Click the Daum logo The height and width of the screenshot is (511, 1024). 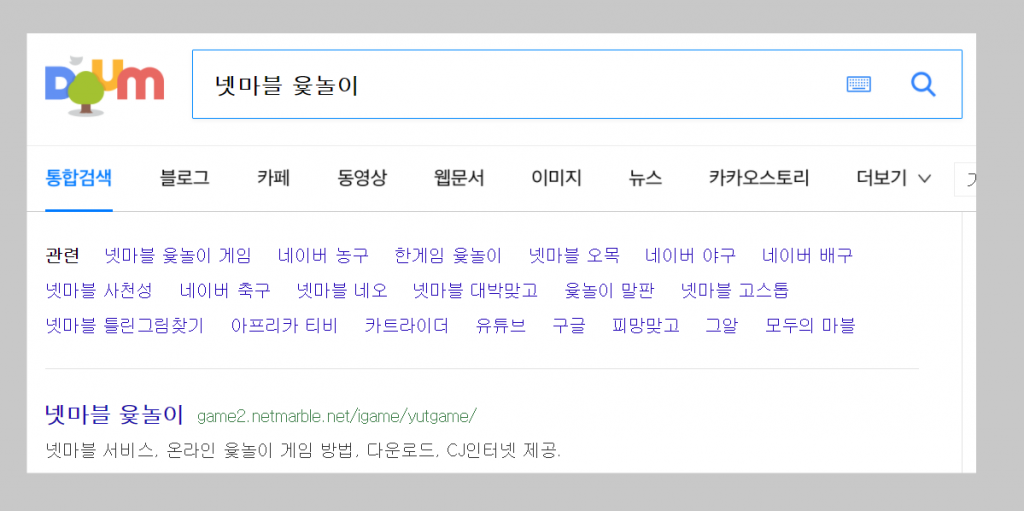104,86
